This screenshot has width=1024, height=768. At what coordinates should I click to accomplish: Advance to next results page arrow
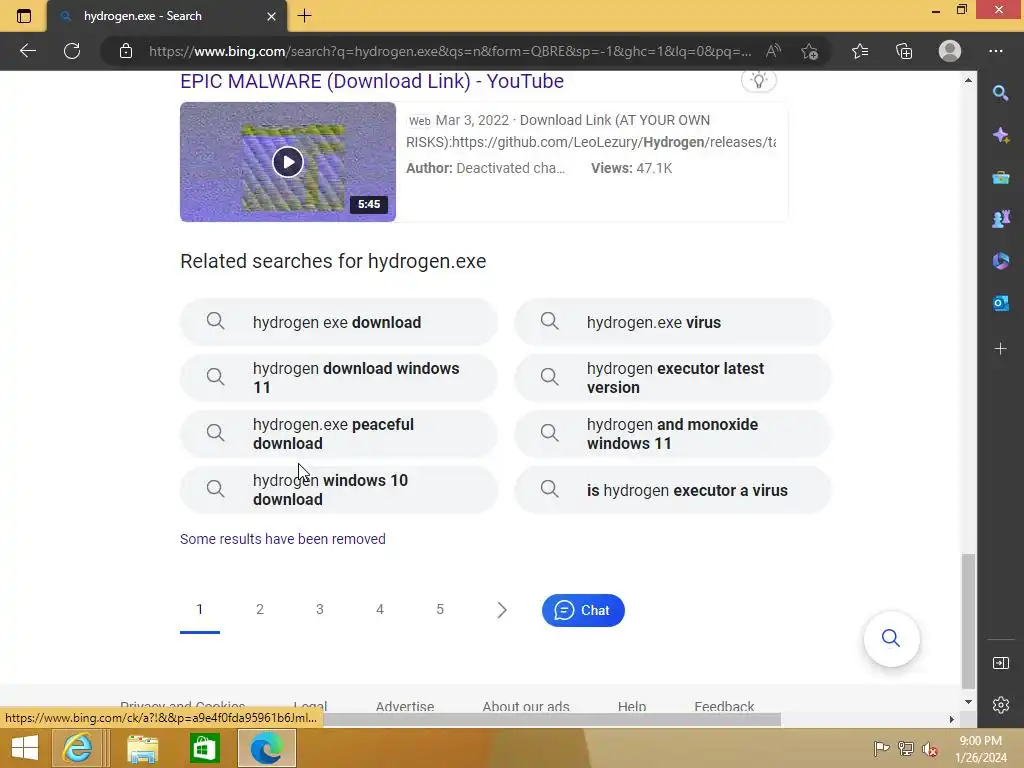501,610
